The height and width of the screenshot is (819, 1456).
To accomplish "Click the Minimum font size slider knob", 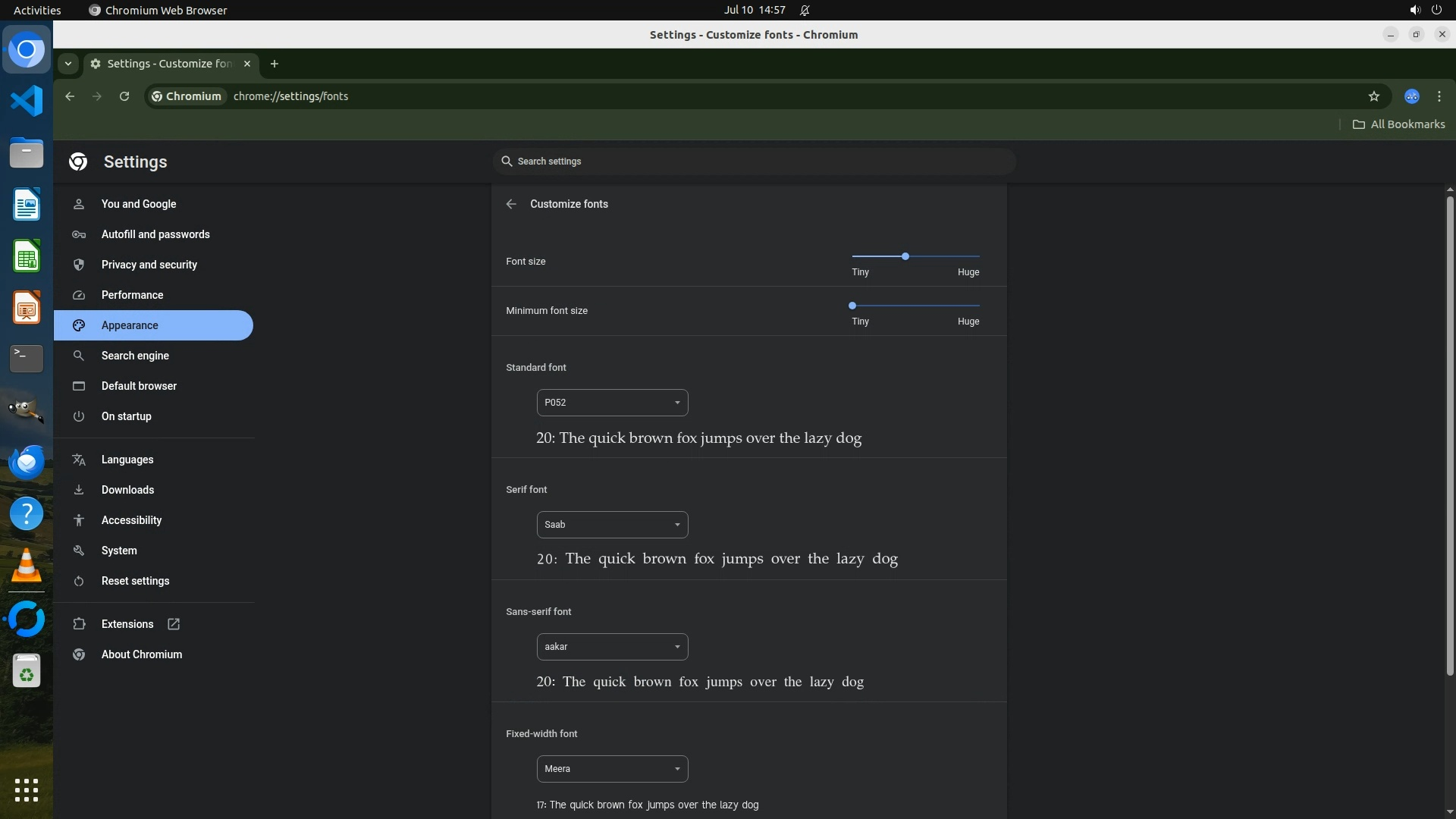I will pos(852,306).
